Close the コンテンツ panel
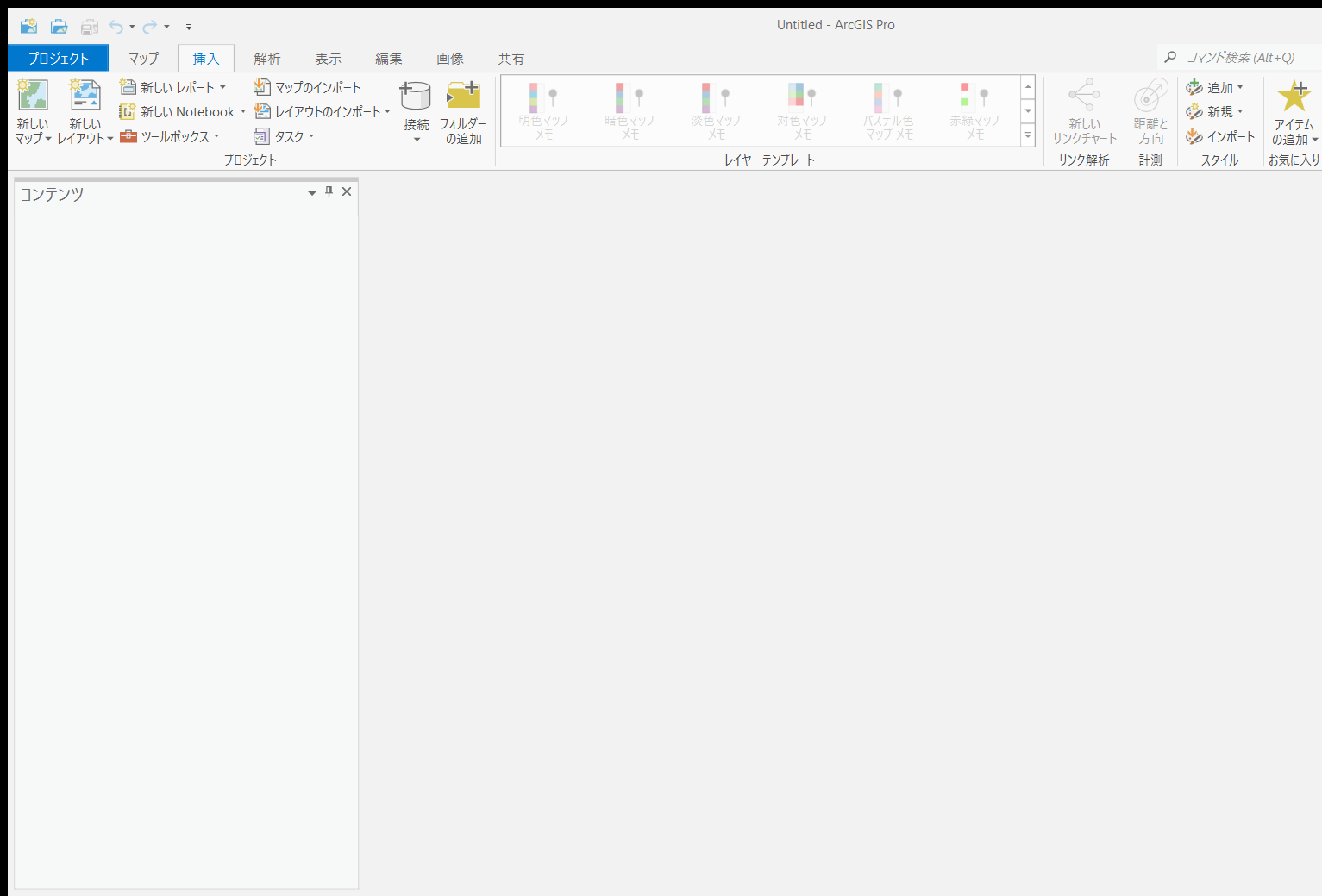 tap(346, 191)
